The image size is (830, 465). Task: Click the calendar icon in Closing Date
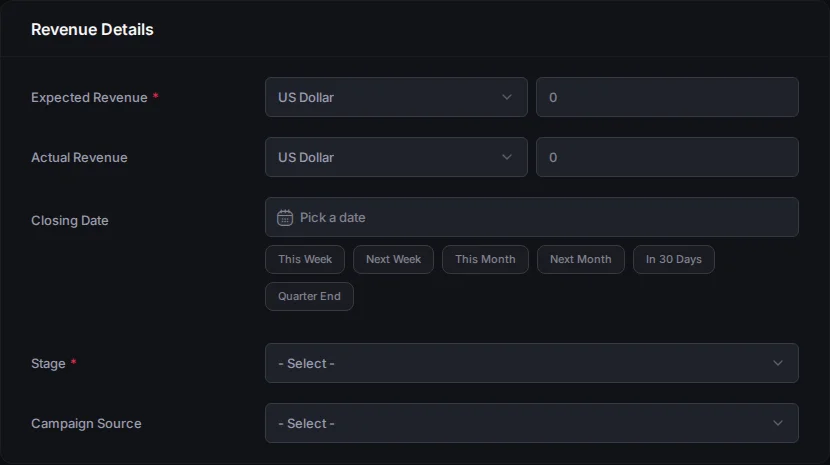[x=285, y=218]
